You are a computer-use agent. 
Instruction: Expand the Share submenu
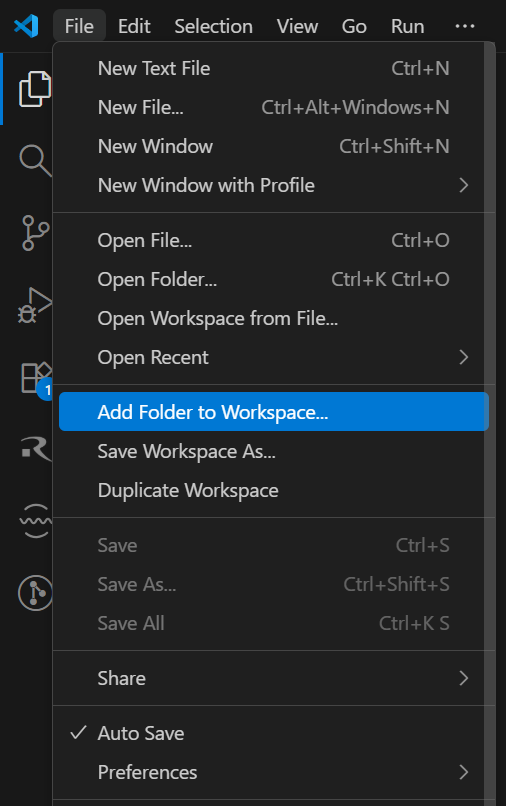274,678
